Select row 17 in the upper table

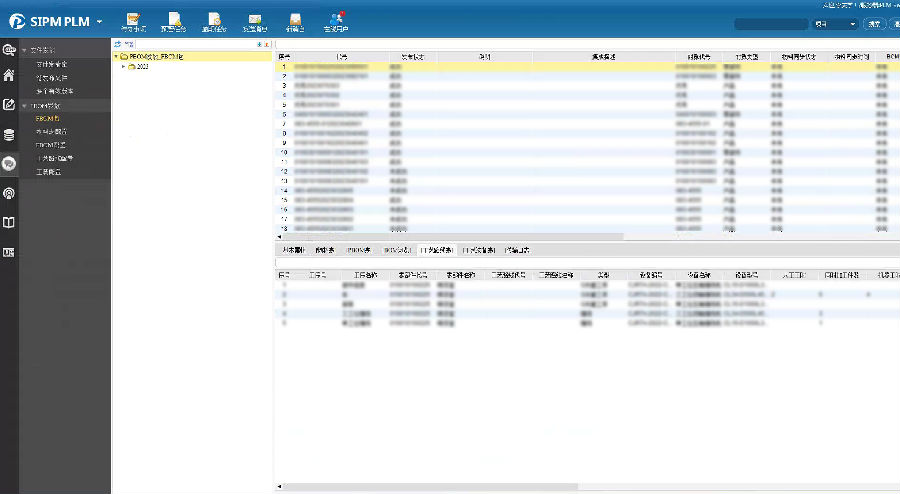point(588,219)
